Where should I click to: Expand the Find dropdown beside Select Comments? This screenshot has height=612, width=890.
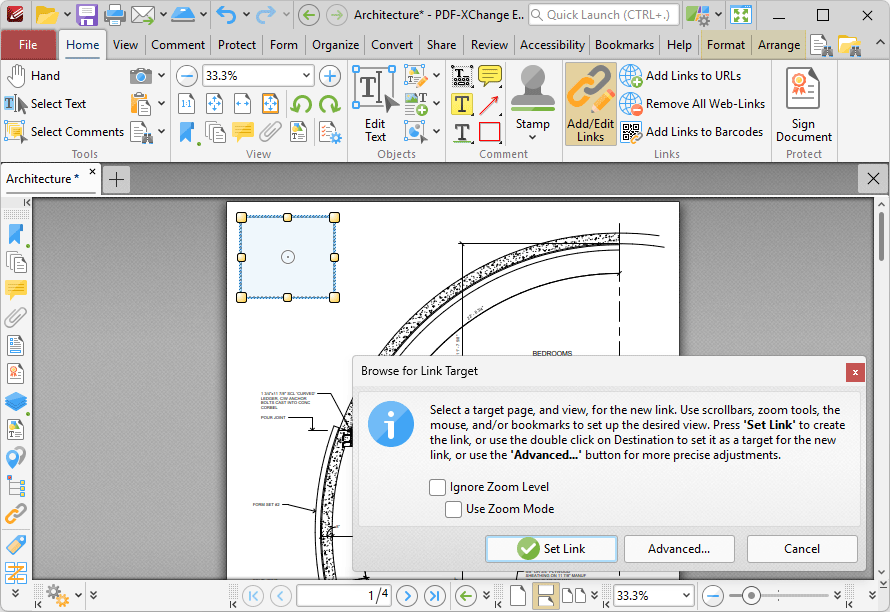click(x=162, y=132)
